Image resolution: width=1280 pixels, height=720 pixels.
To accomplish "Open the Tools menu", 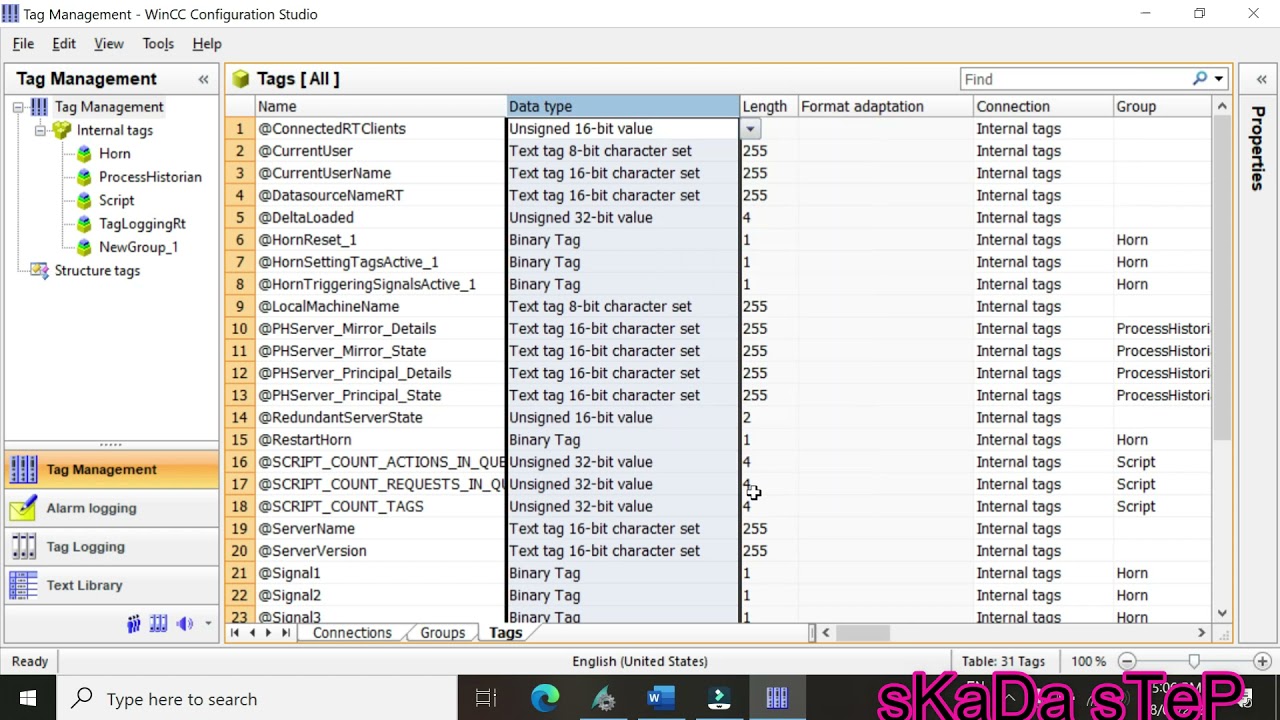I will click(158, 44).
